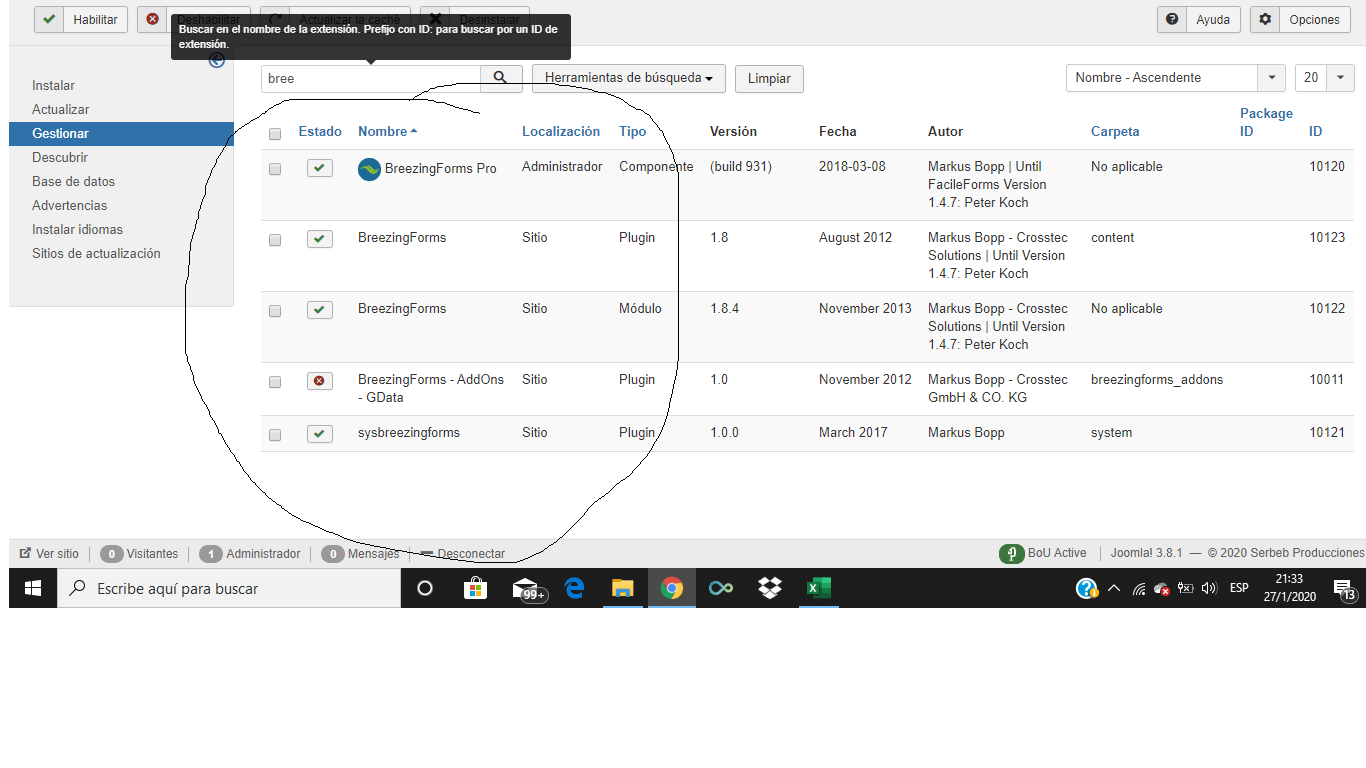Check the BreezingForms content plugin row checkbox

(x=275, y=240)
